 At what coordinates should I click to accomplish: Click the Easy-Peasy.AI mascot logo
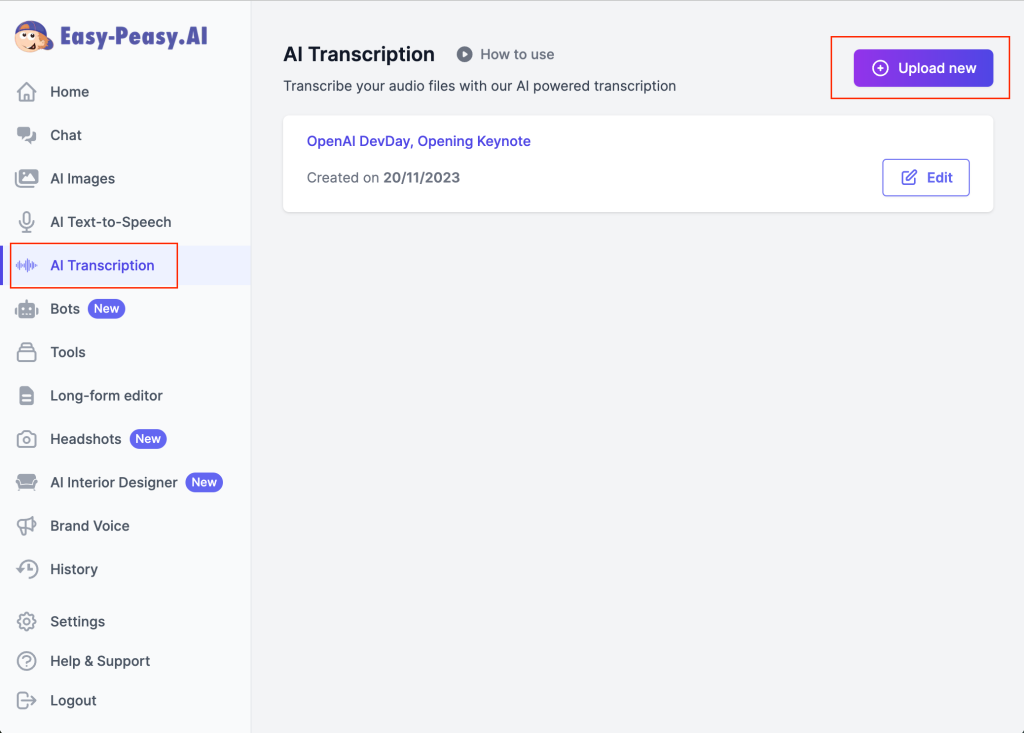(35, 37)
